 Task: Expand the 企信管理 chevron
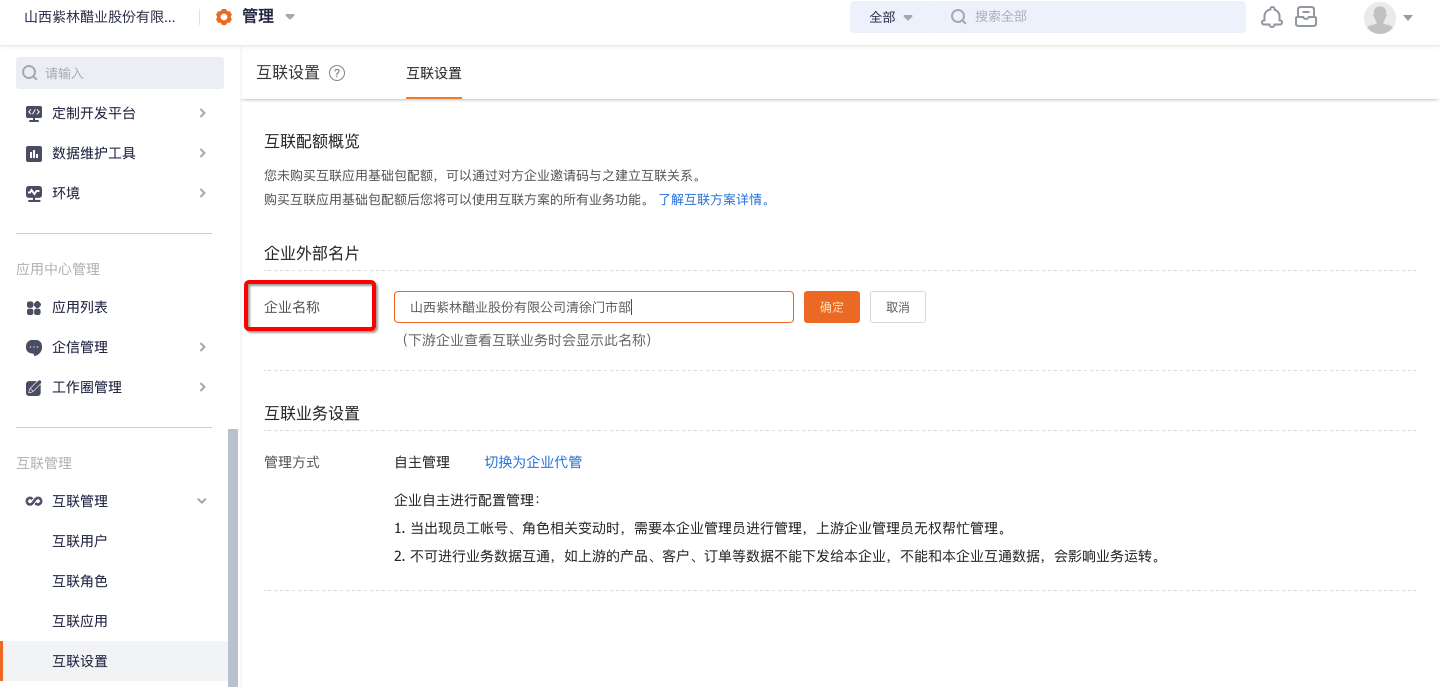[x=202, y=347]
